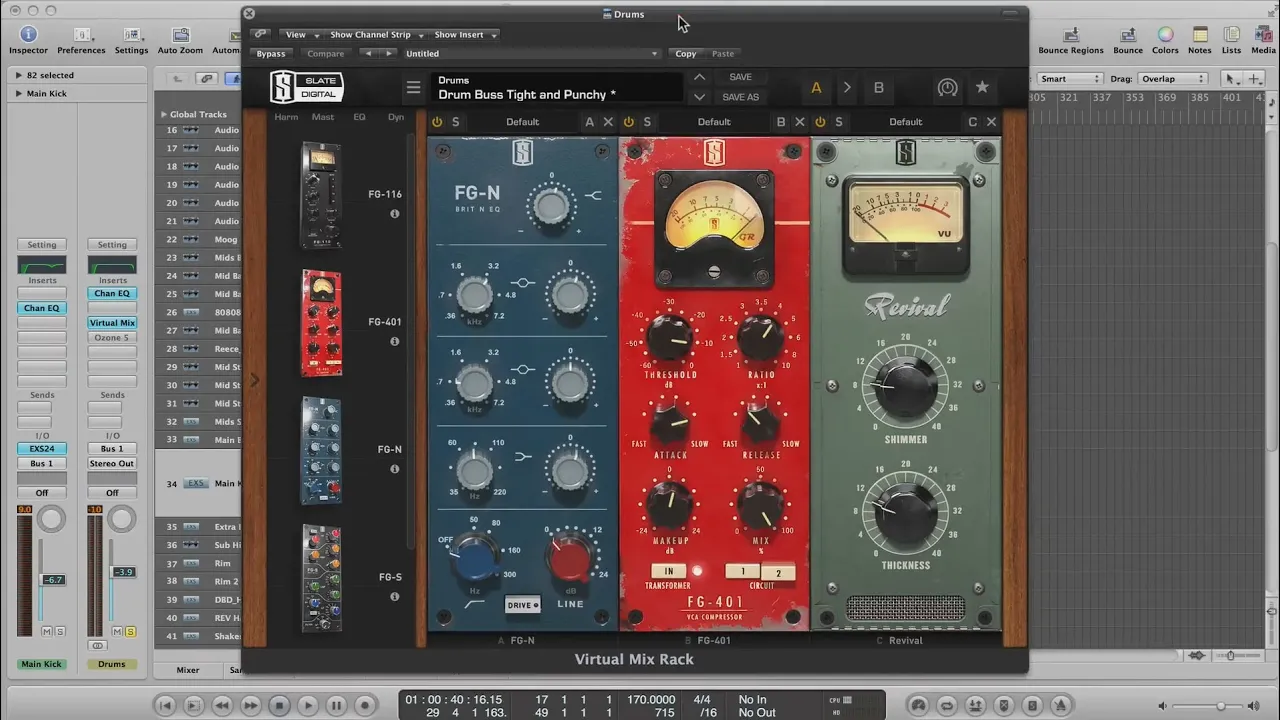Select the next preset with the down chevron
The width and height of the screenshot is (1280, 720).
point(699,97)
